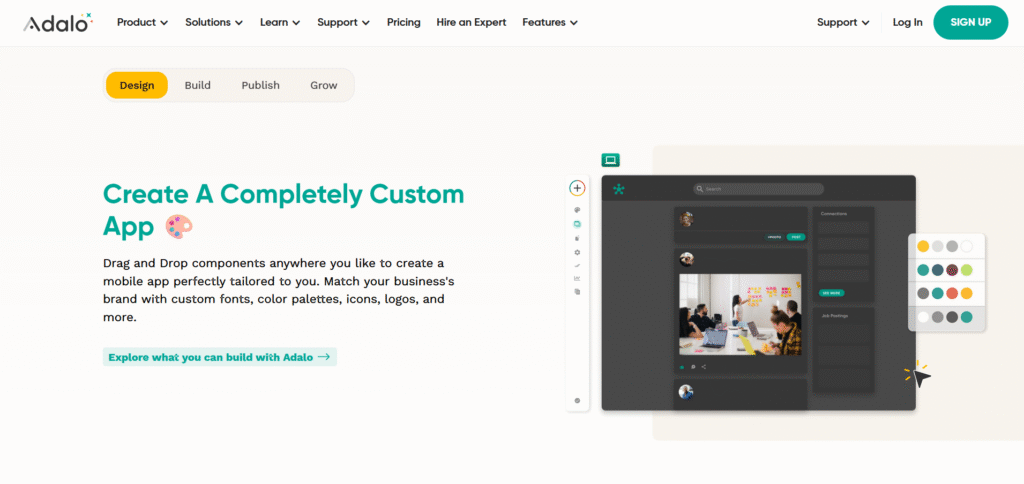Expand the Features dropdown menu
The image size is (1024, 484).
550,22
